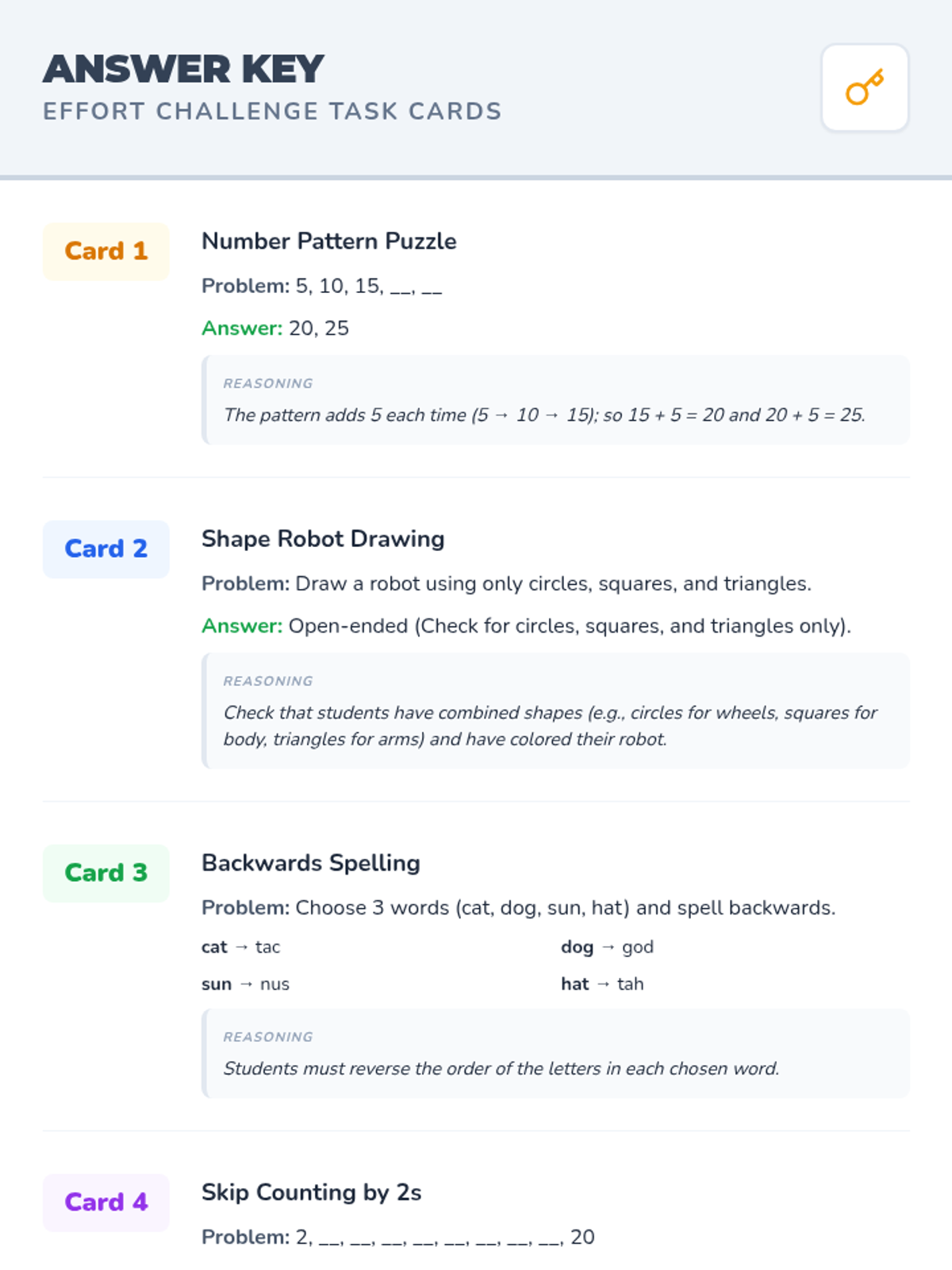Click the 'dog → god' answer
Screen dimensions: 952x1270
point(607,947)
